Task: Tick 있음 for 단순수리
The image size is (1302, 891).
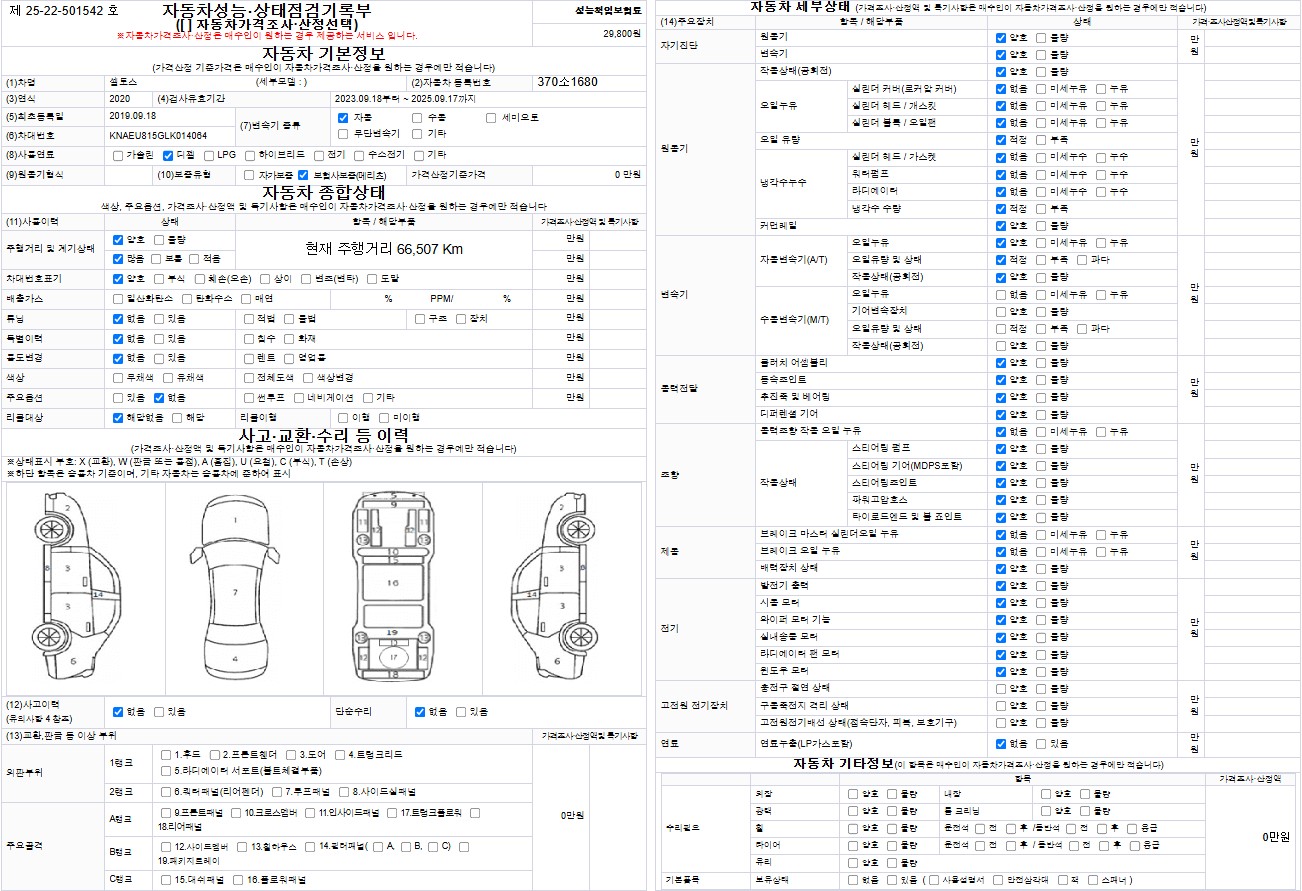Action: (x=461, y=712)
